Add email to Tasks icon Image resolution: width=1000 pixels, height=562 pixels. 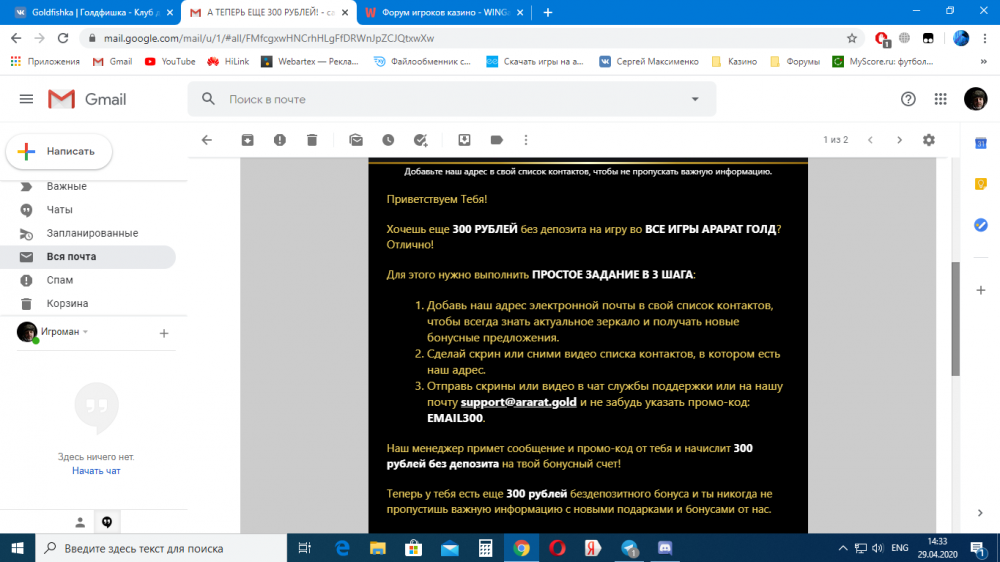click(420, 140)
